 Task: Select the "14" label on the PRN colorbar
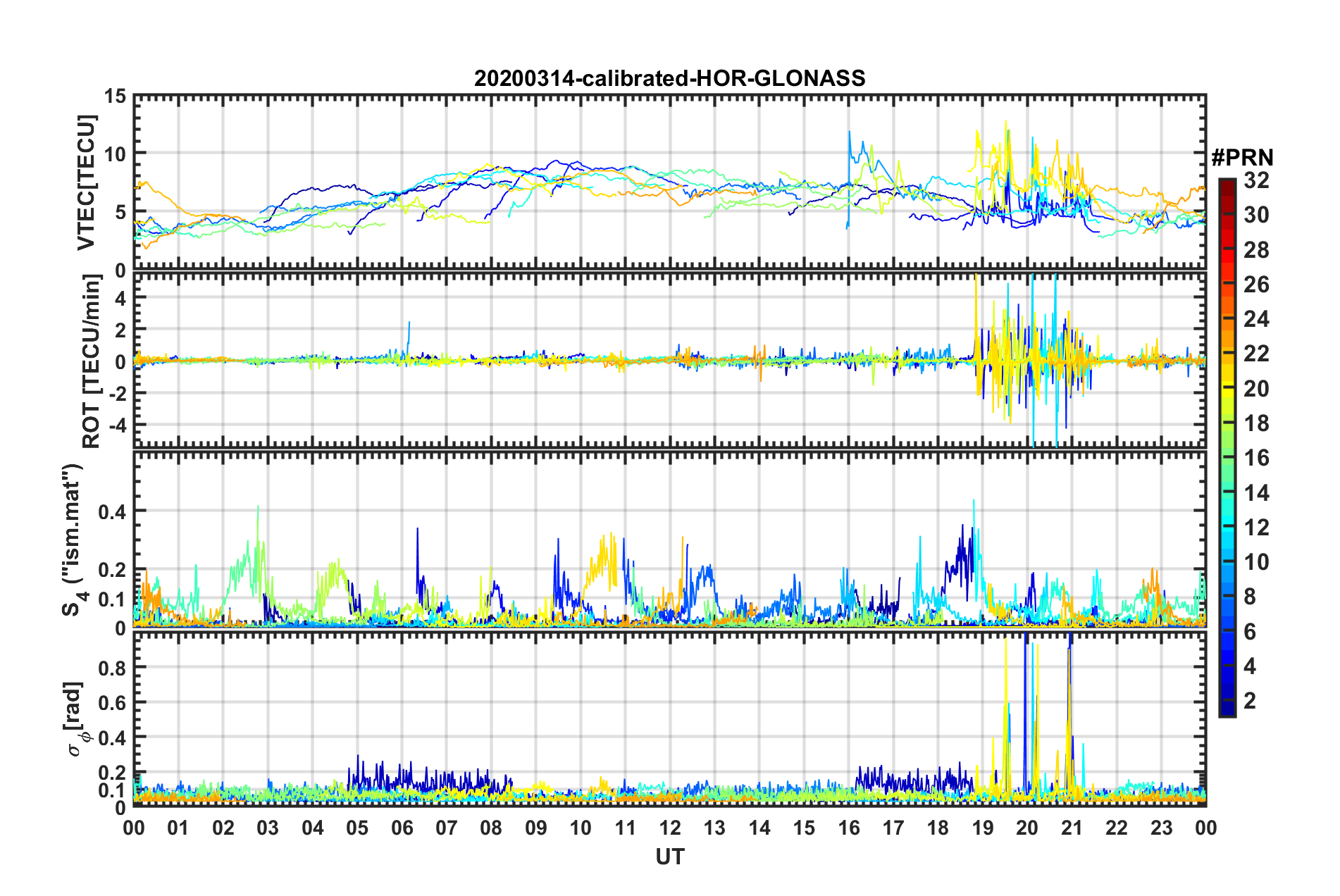1257,493
